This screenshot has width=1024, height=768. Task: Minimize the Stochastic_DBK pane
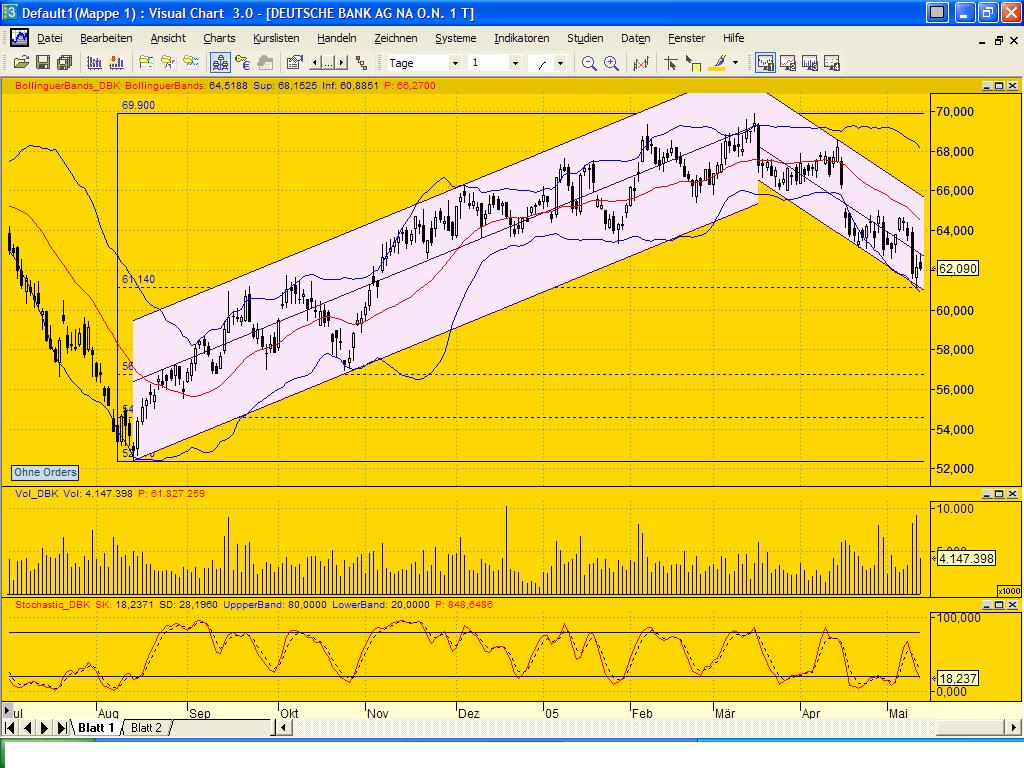(x=987, y=605)
